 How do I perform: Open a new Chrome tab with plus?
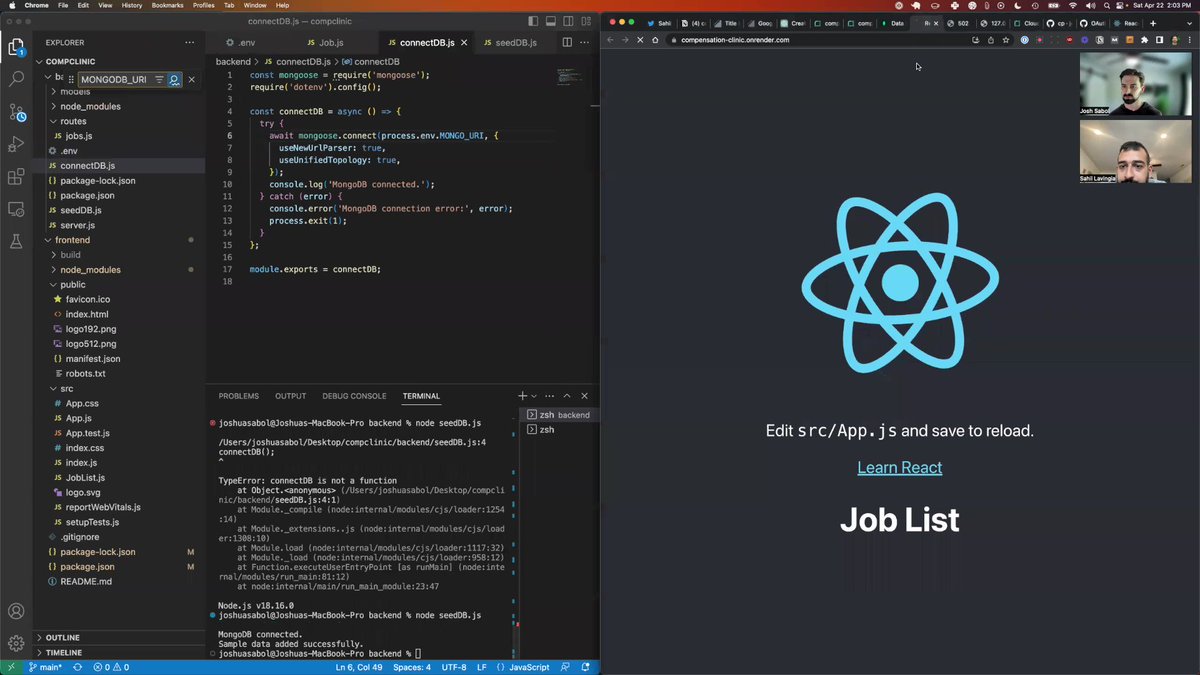click(x=1153, y=23)
